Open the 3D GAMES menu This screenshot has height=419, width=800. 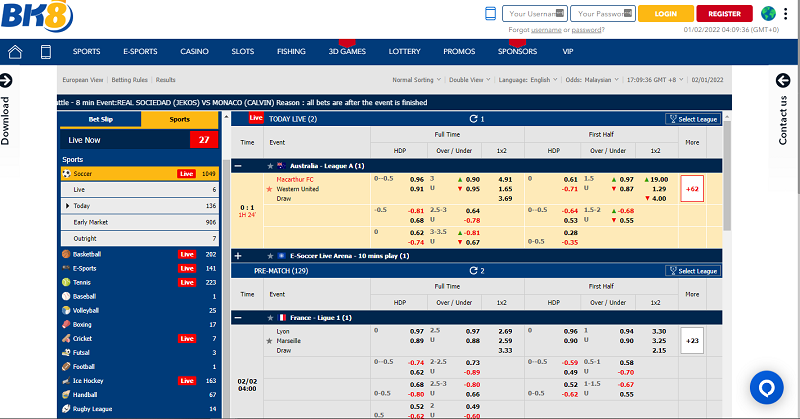(x=347, y=52)
